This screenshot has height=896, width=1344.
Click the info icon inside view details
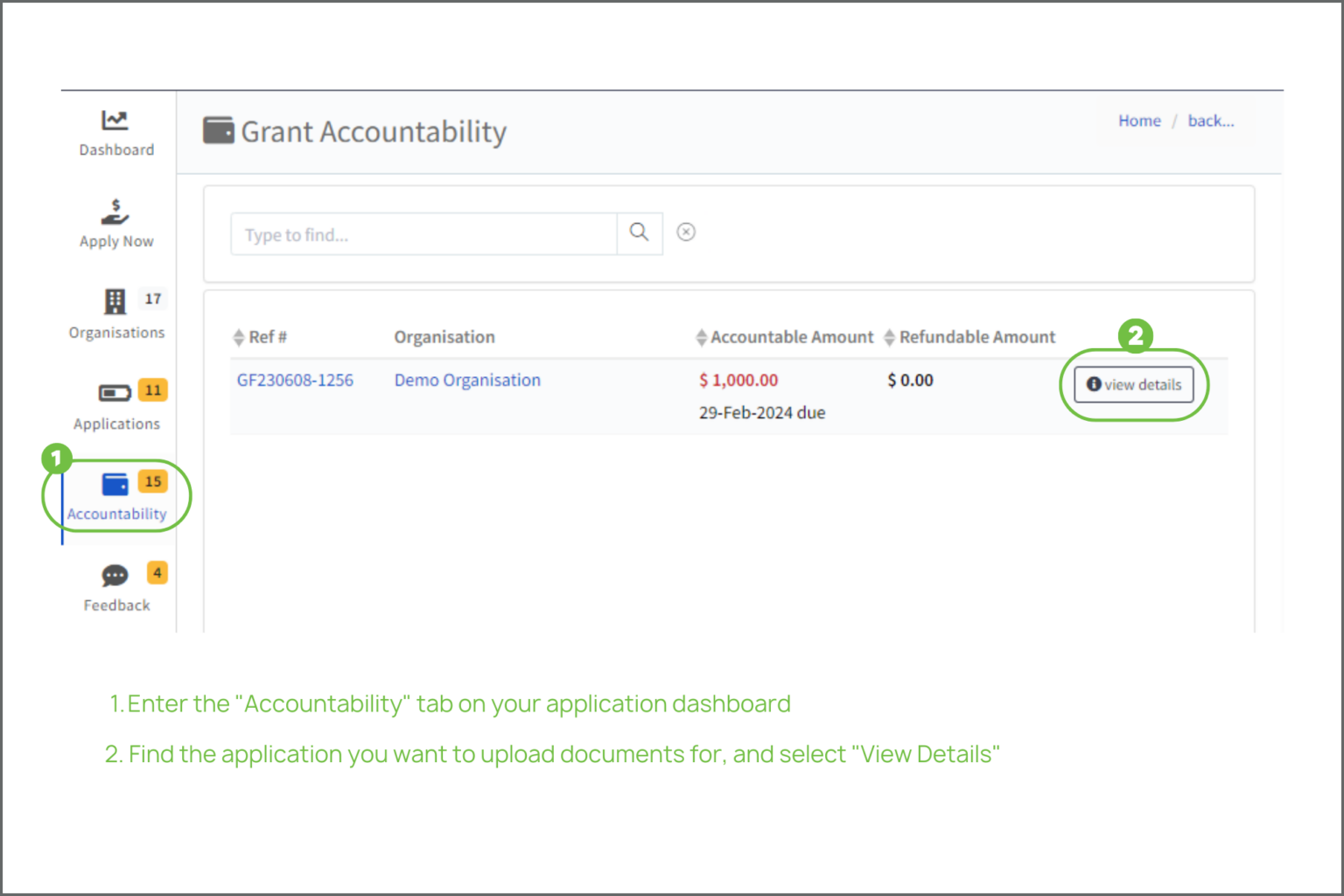[1093, 384]
